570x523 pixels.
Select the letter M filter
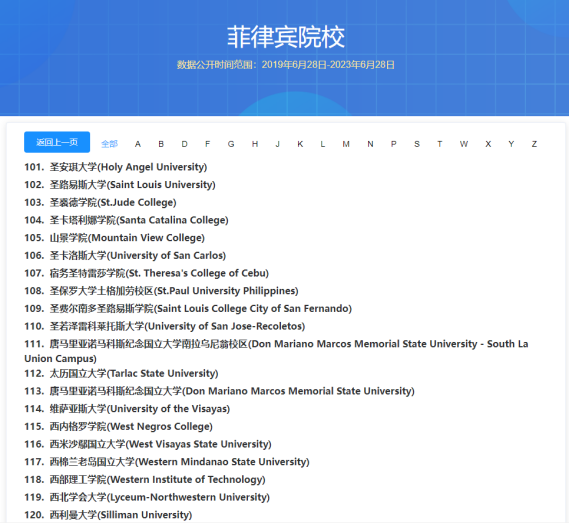tap(346, 144)
